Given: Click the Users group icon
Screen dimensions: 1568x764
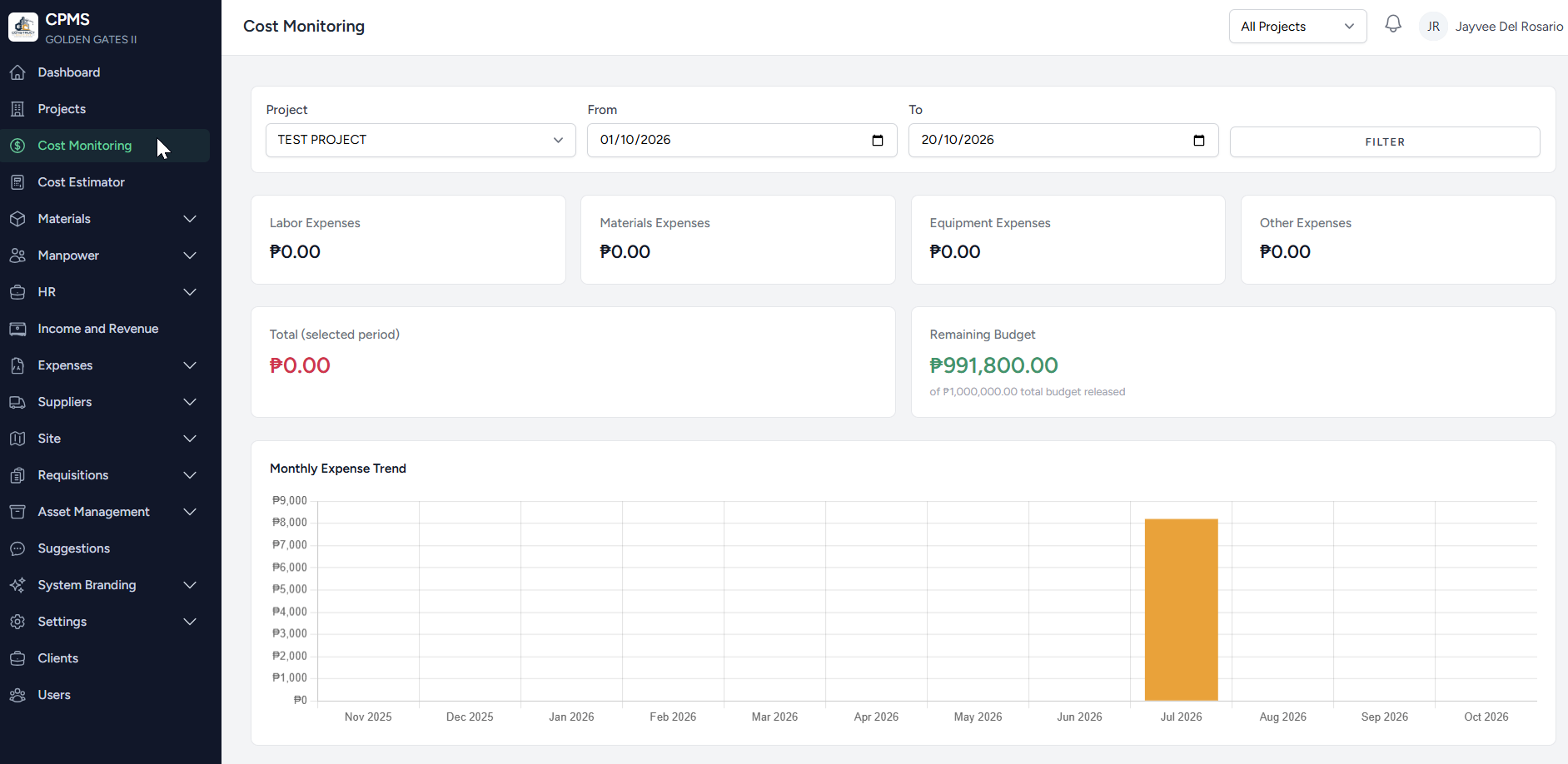Looking at the screenshot, I should [x=17, y=695].
